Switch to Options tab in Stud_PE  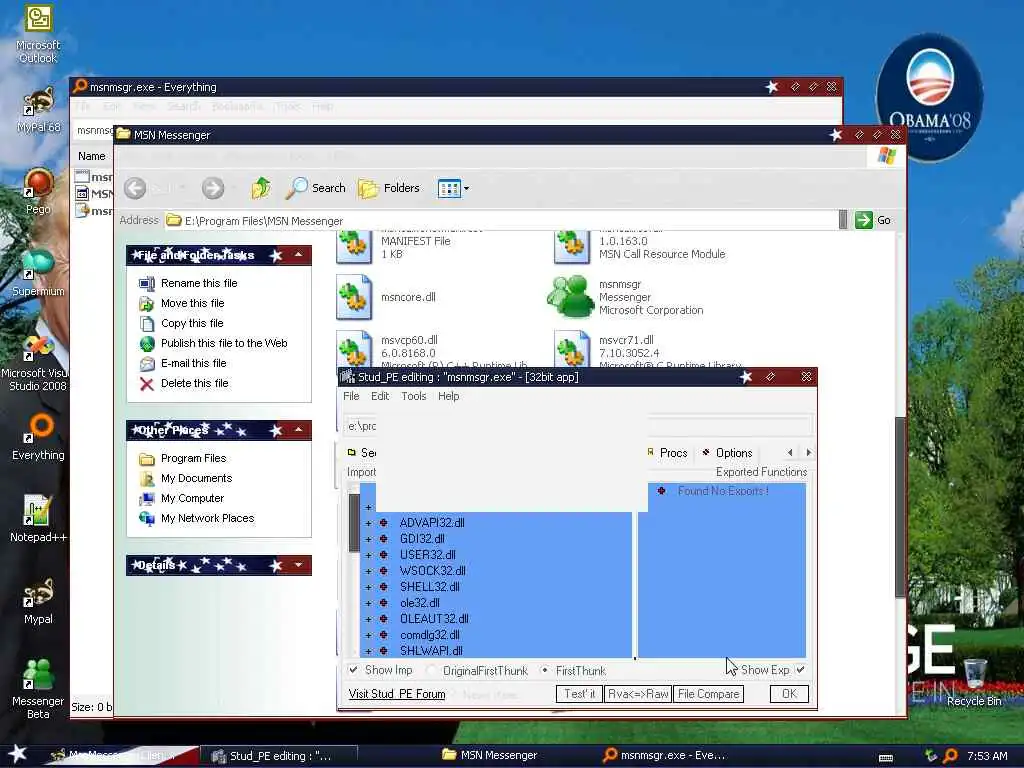pos(728,453)
